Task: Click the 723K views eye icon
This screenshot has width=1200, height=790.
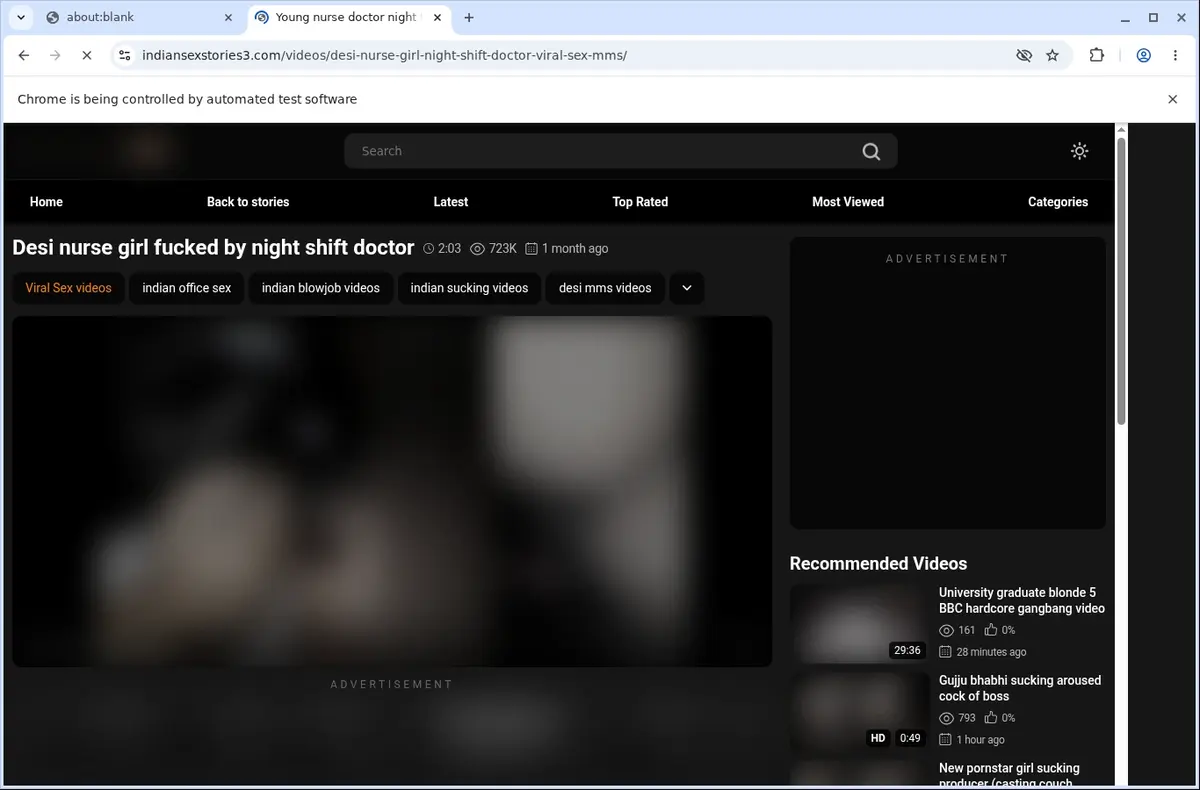Action: point(477,249)
